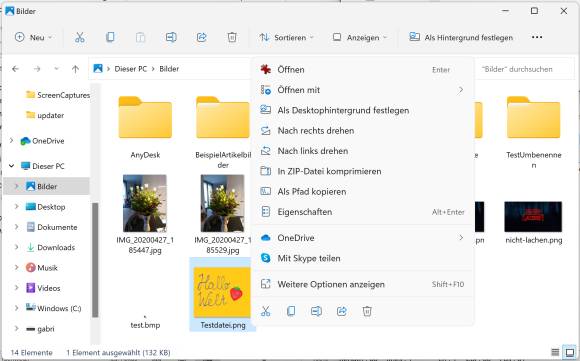Select gabri drive in the navigation pane
This screenshot has height=361, width=580.
(40, 329)
